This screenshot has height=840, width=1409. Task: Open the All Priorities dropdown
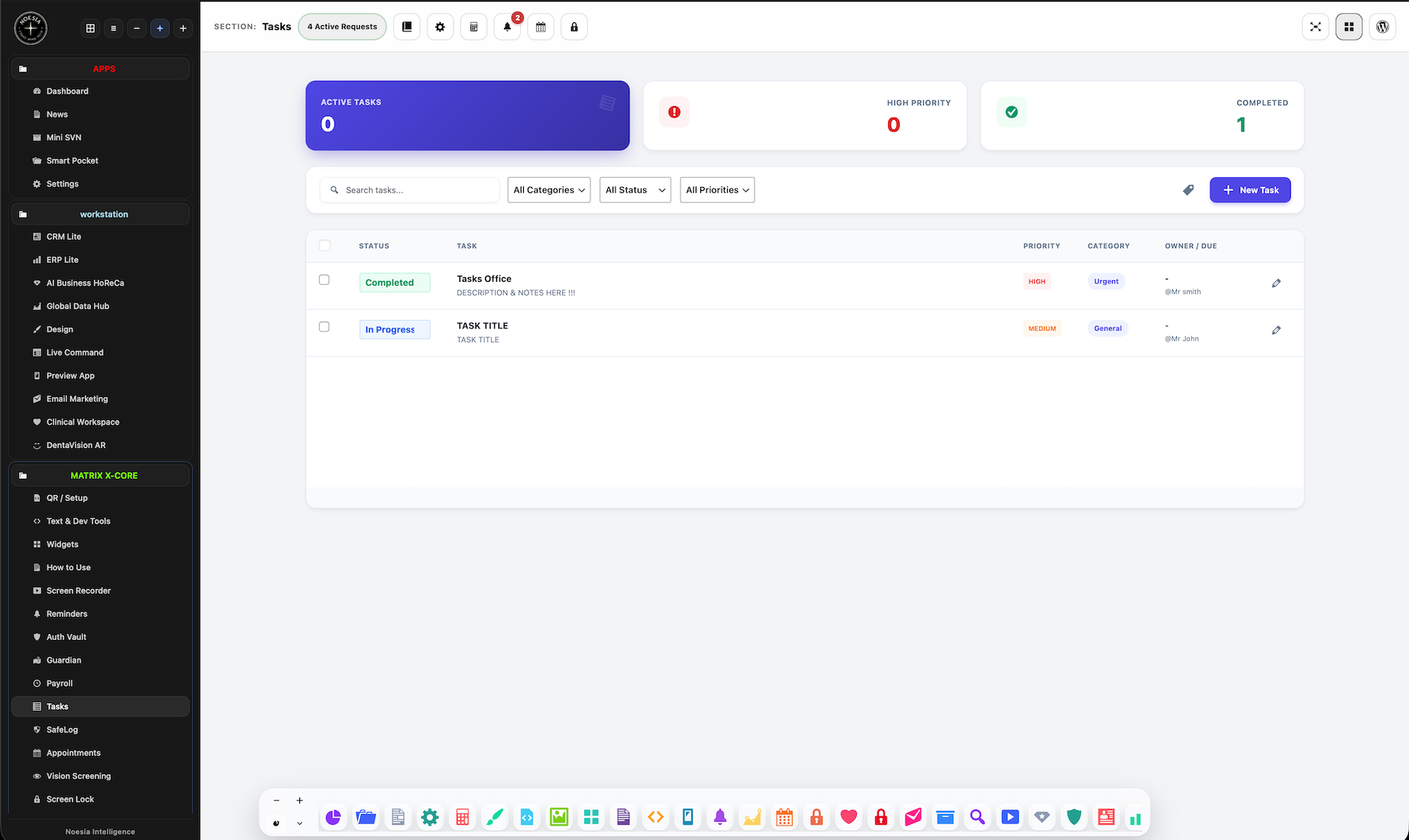point(717,190)
